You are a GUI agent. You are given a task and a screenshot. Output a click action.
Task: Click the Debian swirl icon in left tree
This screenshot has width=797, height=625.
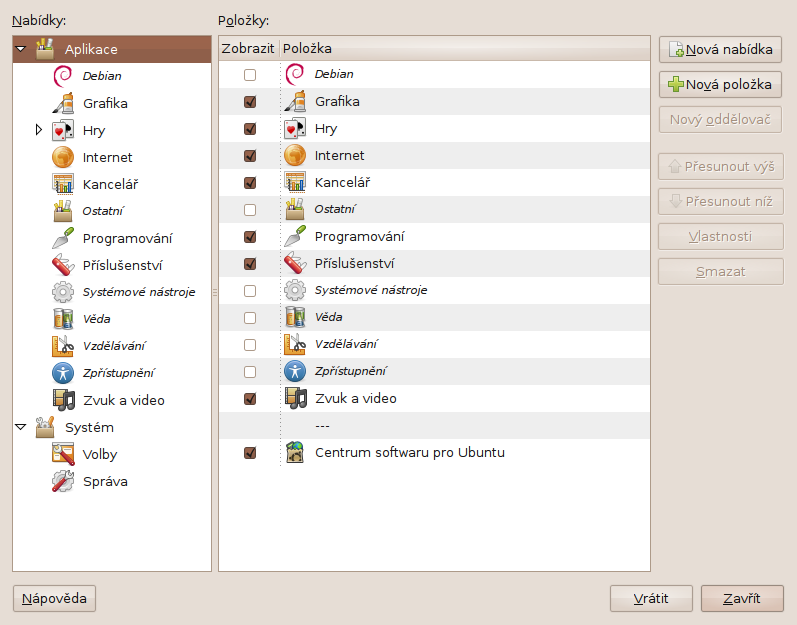click(x=63, y=75)
